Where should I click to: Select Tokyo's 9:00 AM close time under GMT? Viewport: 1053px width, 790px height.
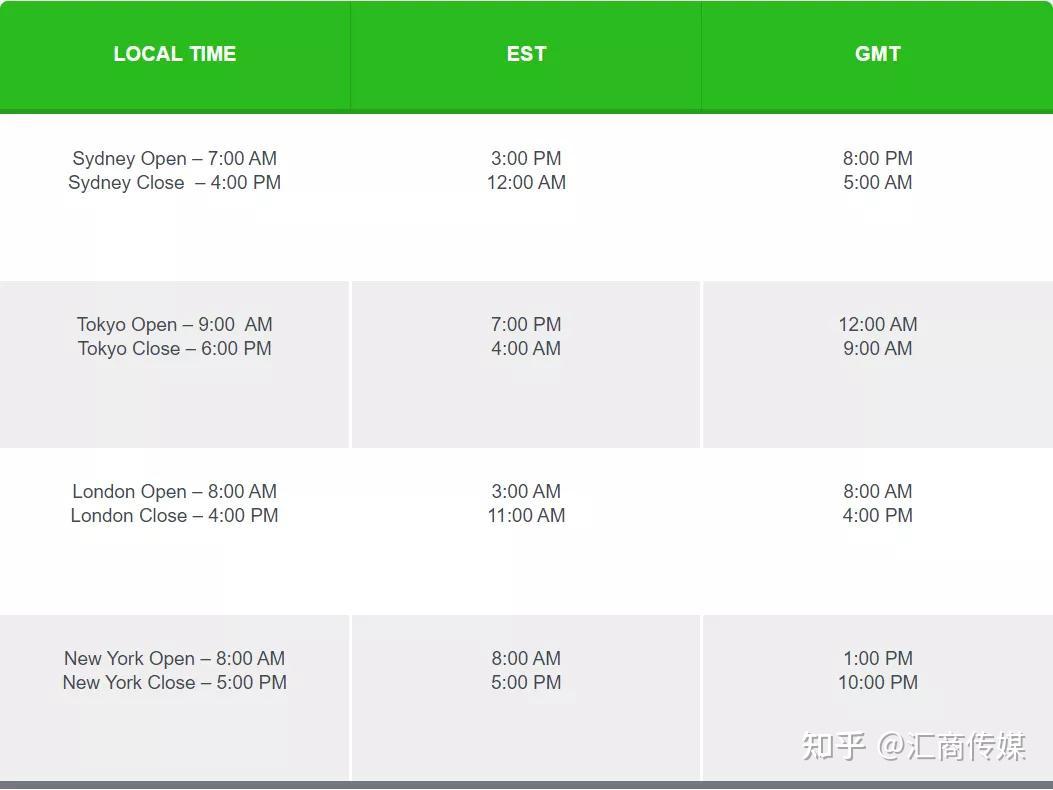click(x=877, y=349)
